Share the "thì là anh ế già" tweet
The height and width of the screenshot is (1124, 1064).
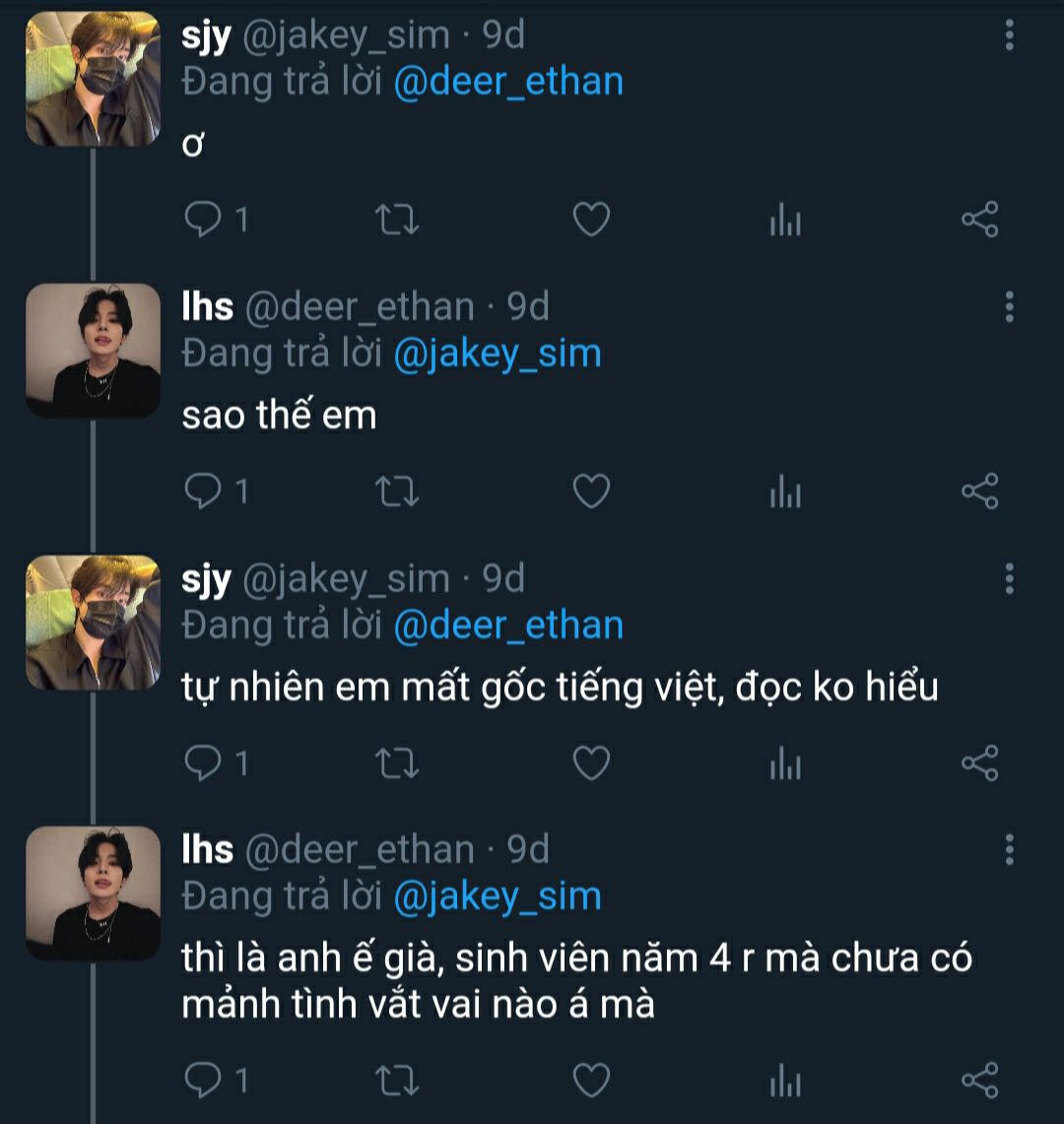[x=979, y=1080]
